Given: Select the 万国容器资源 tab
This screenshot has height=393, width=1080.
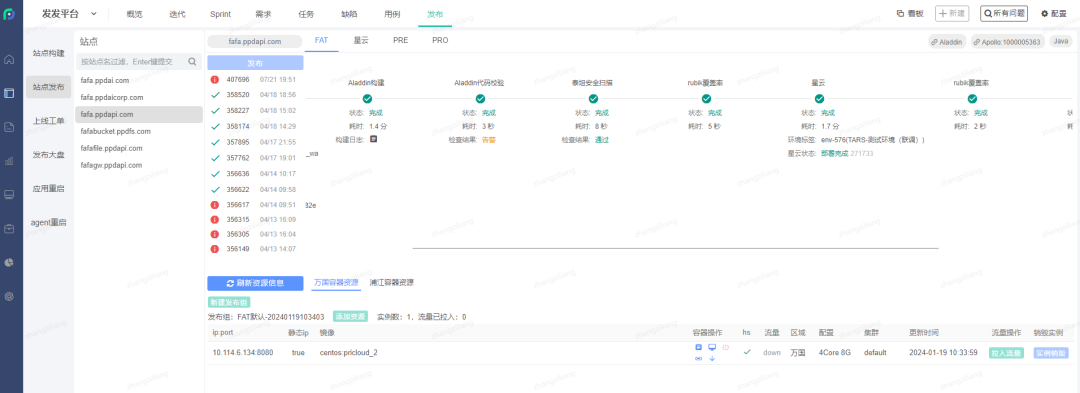Looking at the screenshot, I should point(336,282).
